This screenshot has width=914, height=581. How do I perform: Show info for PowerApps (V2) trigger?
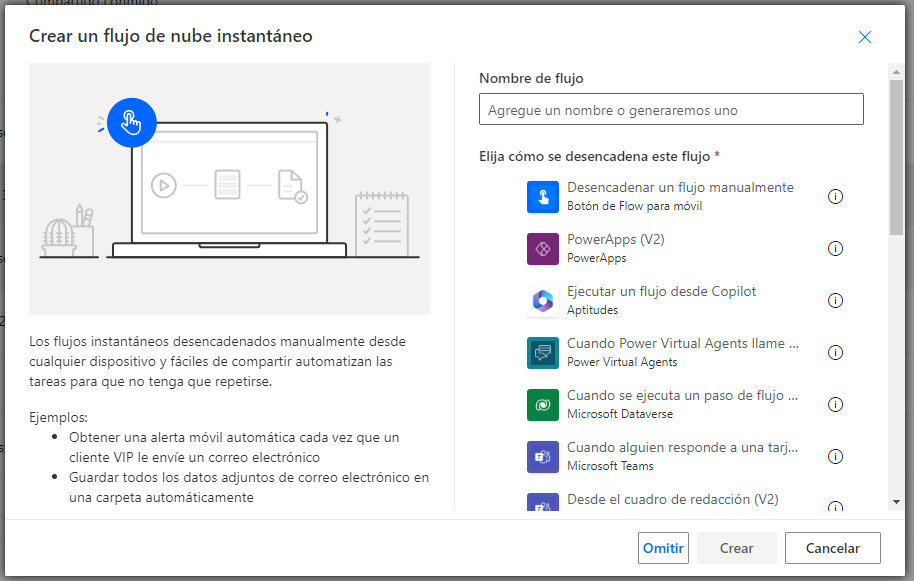click(835, 249)
